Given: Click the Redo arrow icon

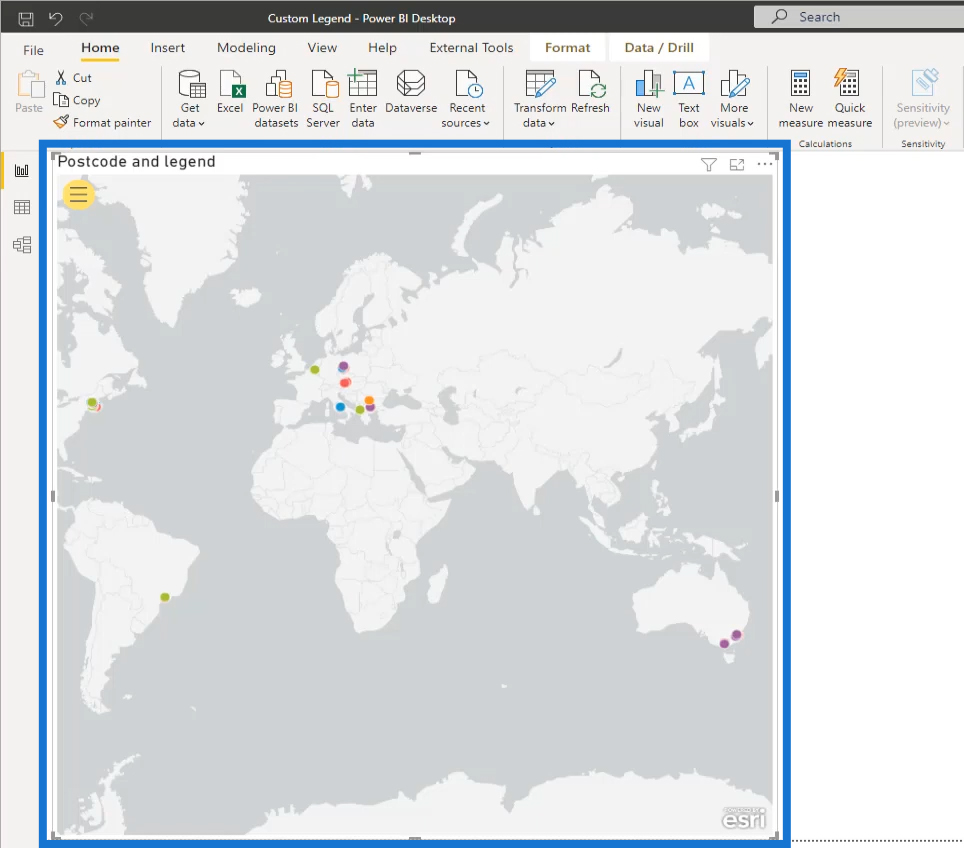Looking at the screenshot, I should [x=86, y=18].
